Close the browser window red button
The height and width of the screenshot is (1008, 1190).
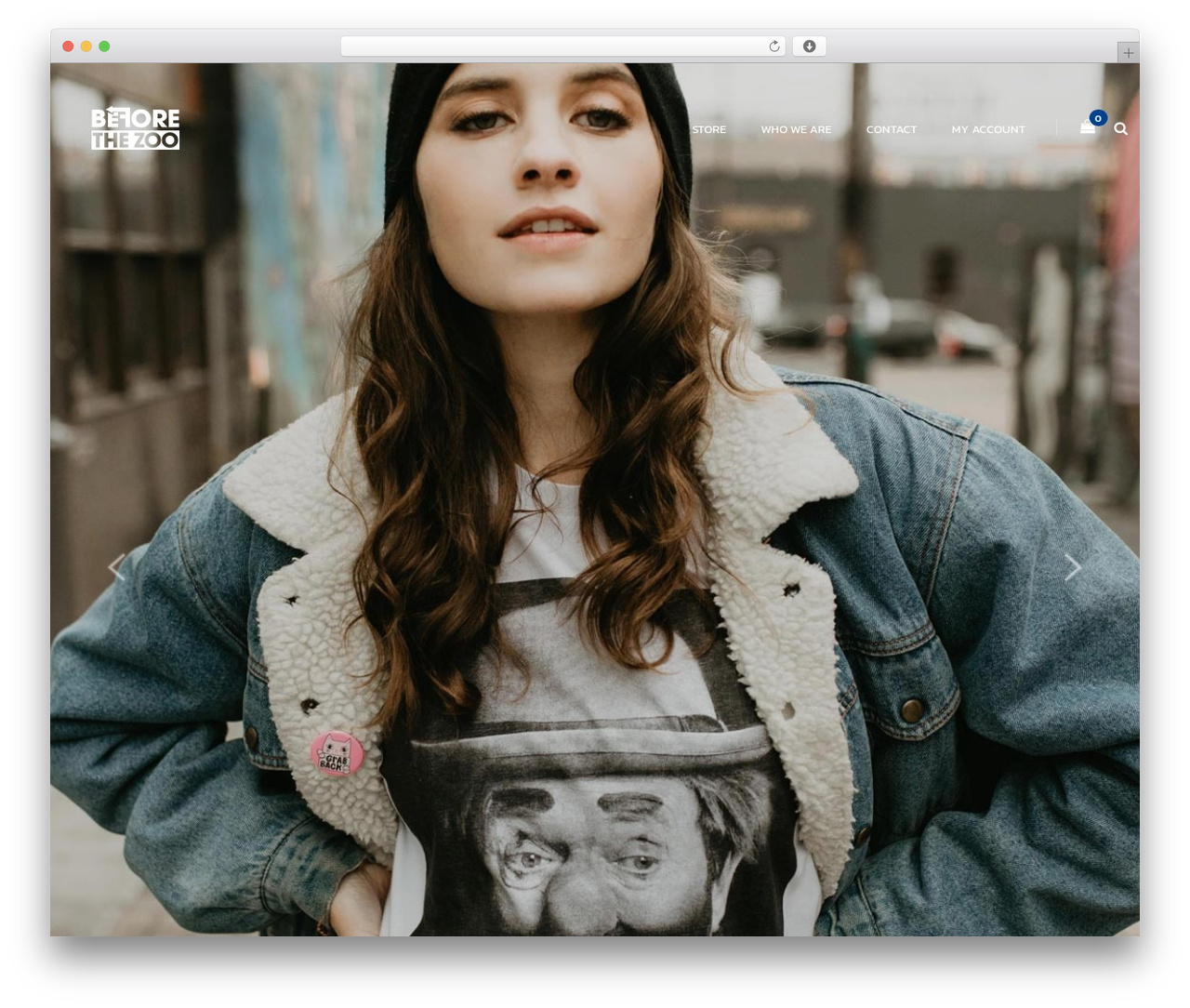(68, 46)
